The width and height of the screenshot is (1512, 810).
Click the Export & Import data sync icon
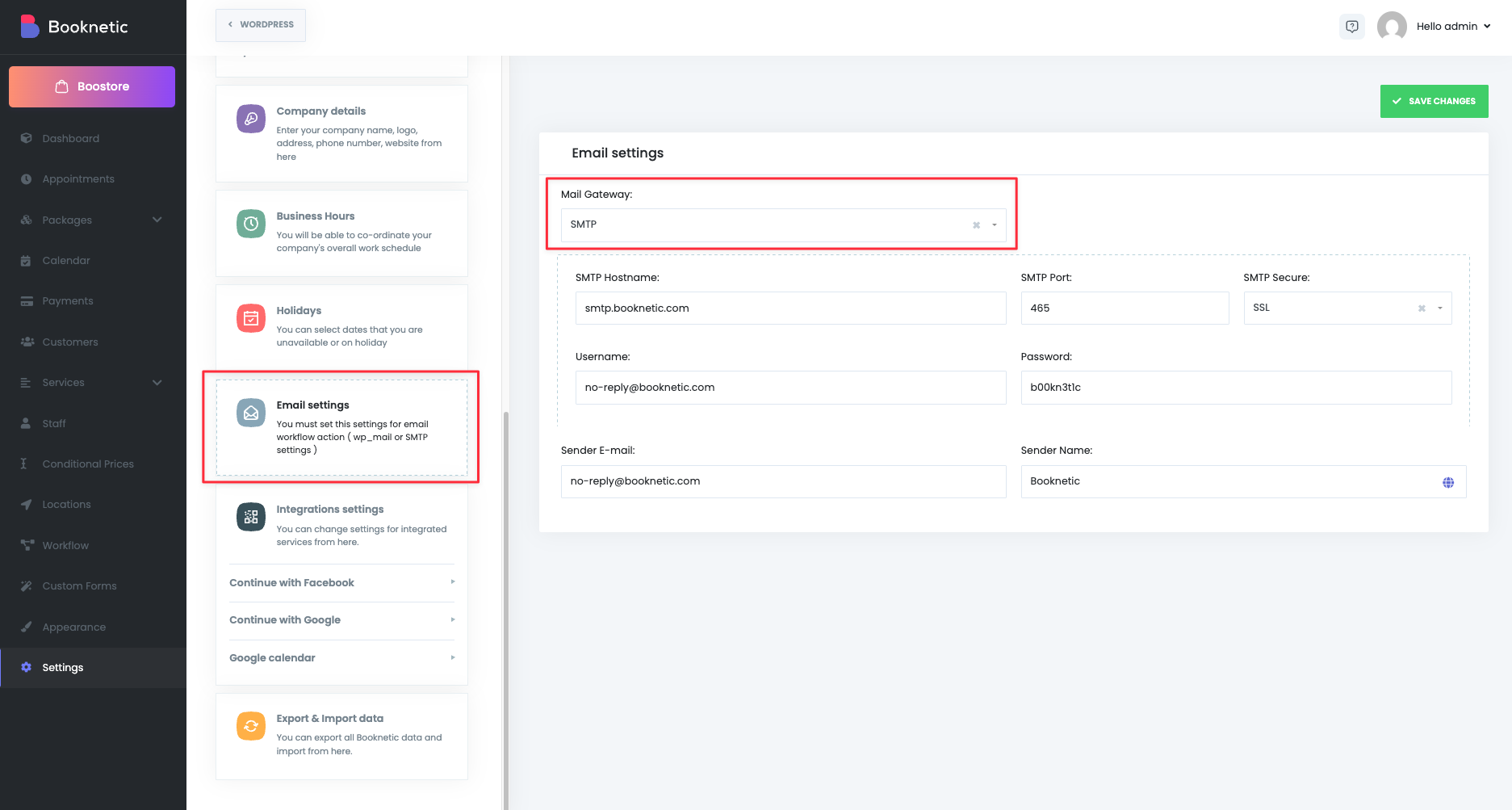coord(250,726)
